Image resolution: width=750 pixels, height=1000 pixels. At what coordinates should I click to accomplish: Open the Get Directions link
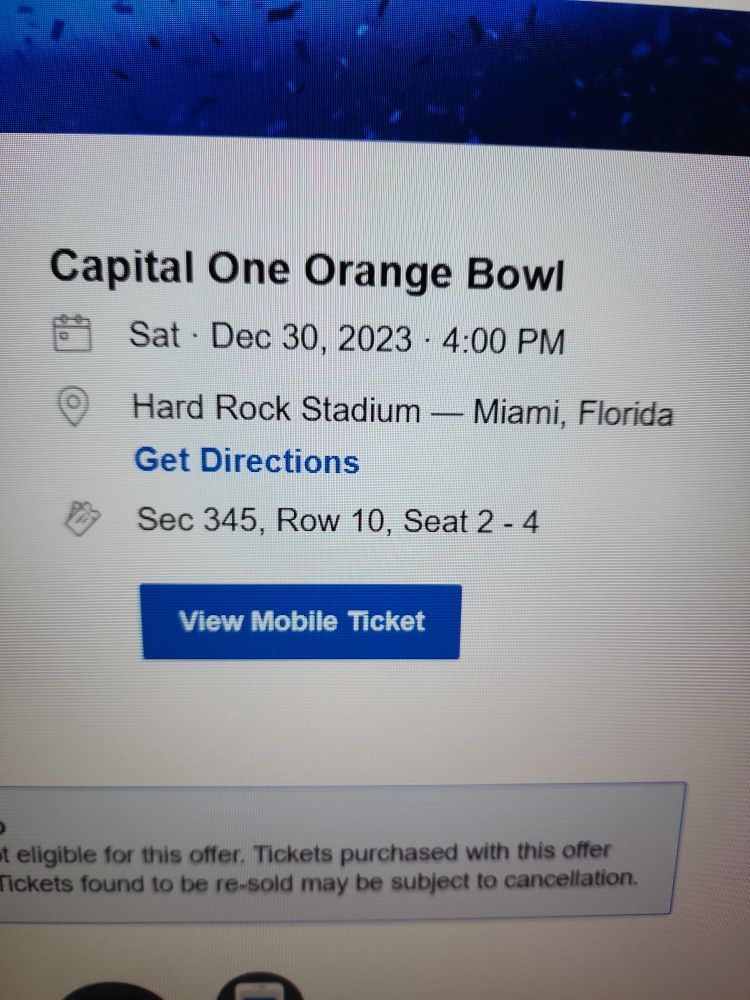(x=246, y=461)
